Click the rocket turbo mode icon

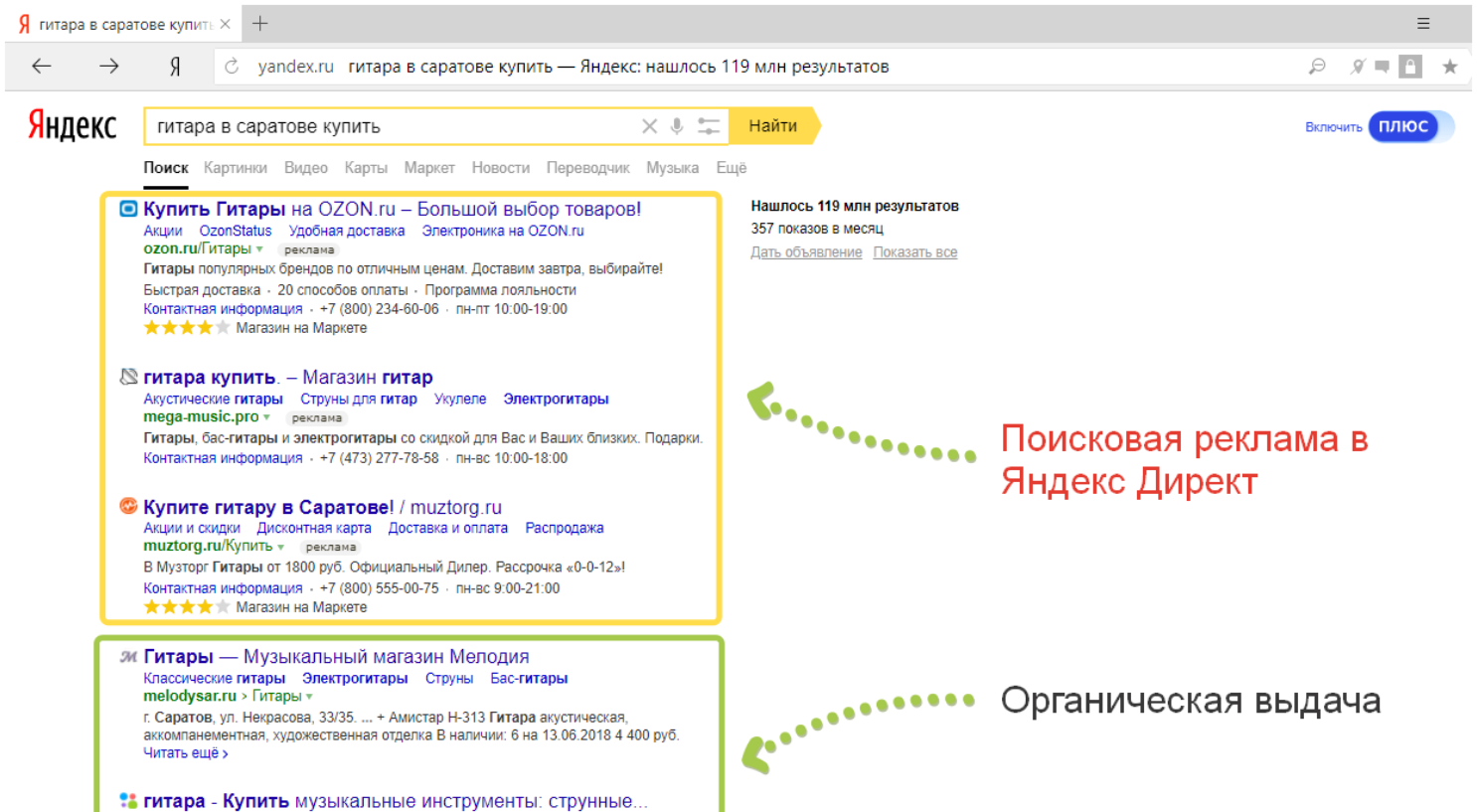pyautogui.click(x=1357, y=67)
